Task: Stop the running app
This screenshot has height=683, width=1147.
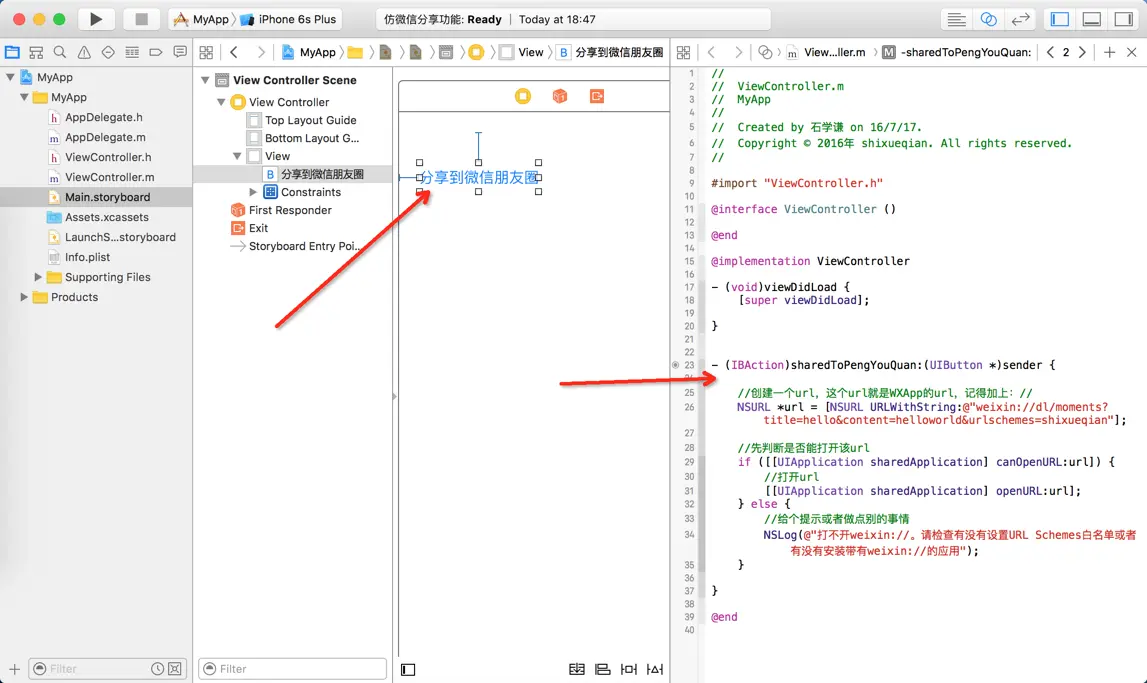Action: 141,19
